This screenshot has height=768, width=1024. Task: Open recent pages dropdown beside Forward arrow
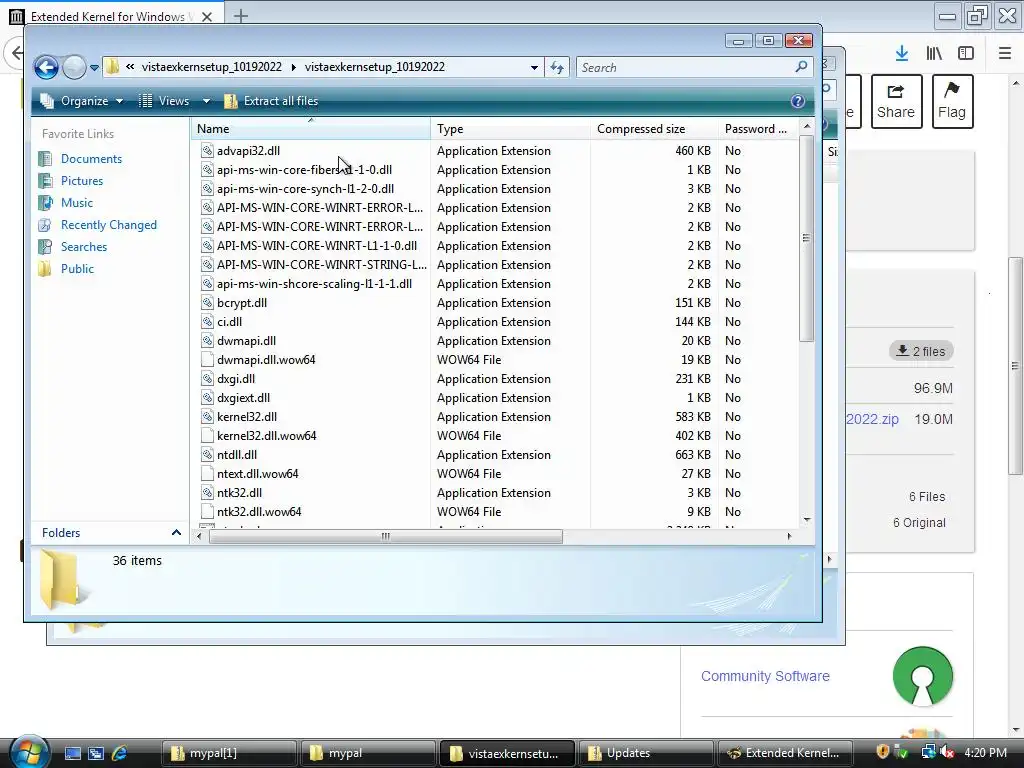click(94, 67)
